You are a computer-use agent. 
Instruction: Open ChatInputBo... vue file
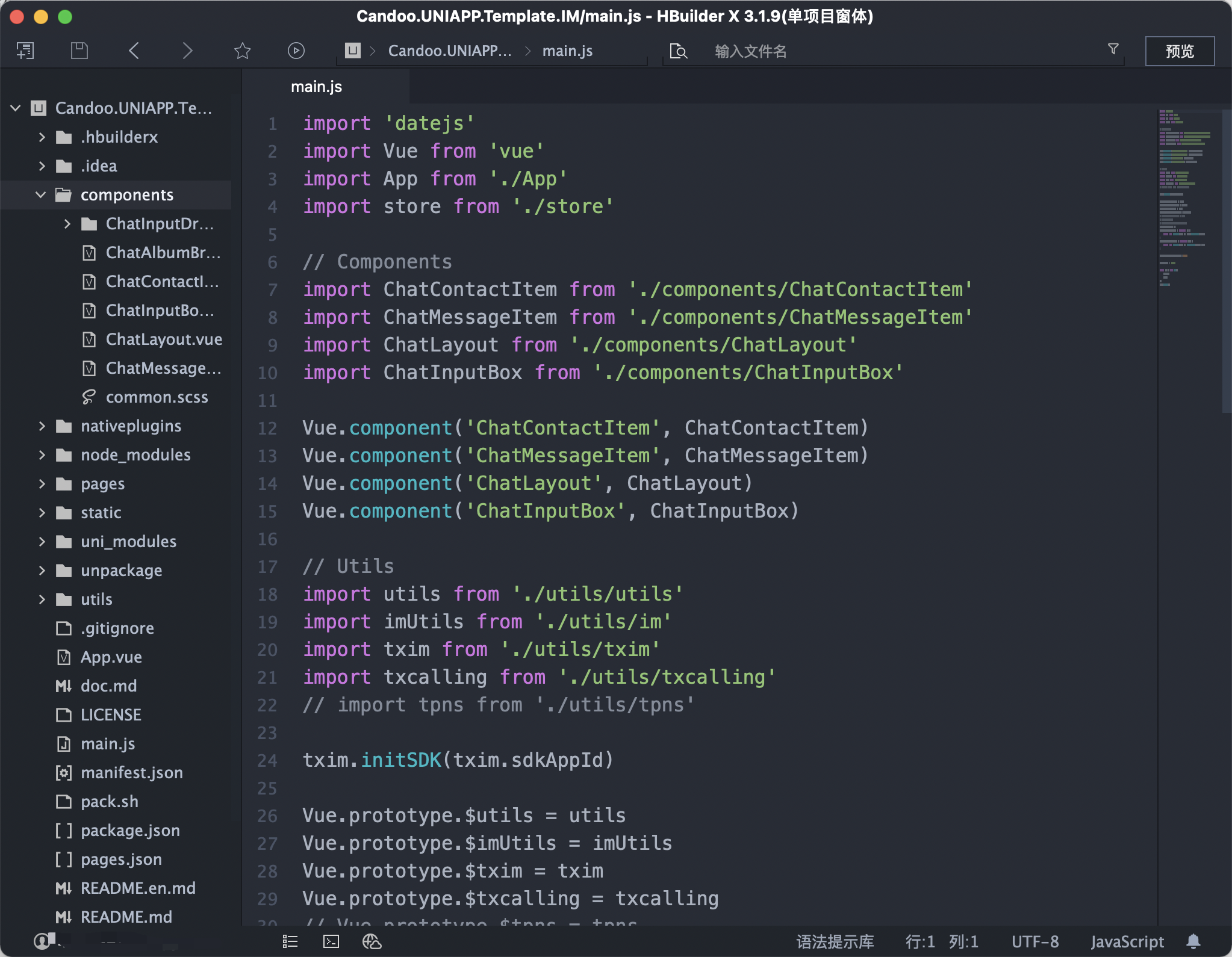[x=160, y=311]
